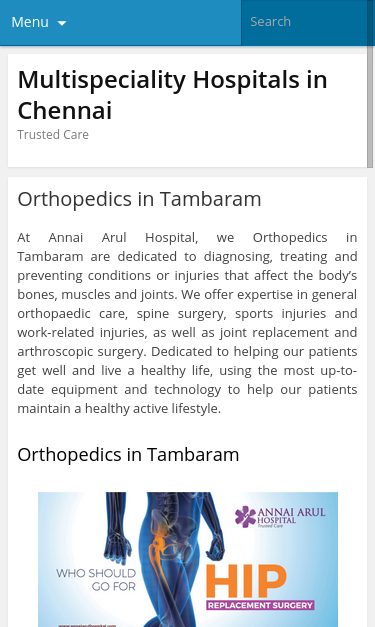Image resolution: width=375 pixels, height=627 pixels.
Task: Click the purple flower emblem in the logo
Action: coord(245,516)
